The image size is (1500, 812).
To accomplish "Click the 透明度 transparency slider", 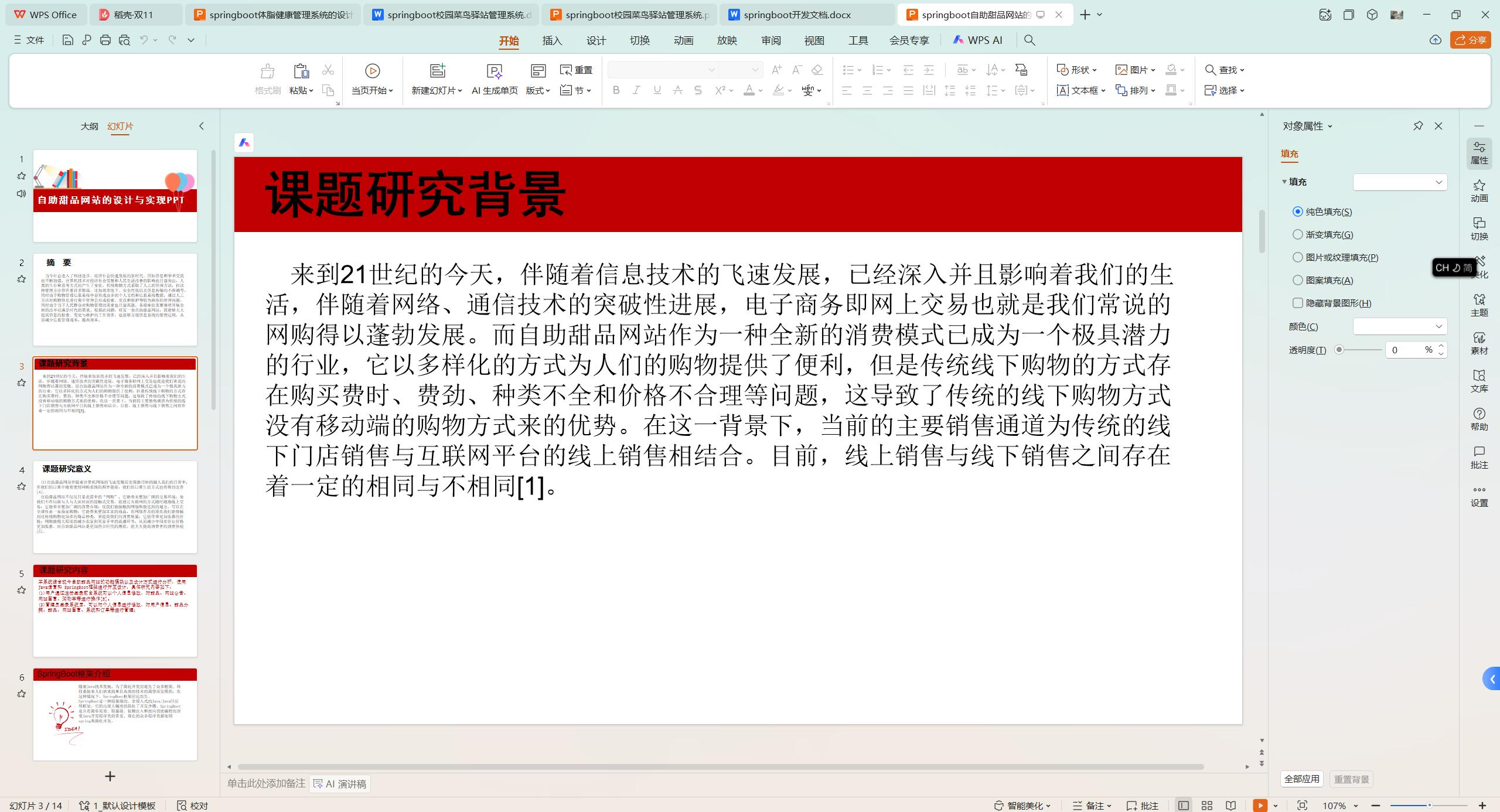I will (1359, 350).
